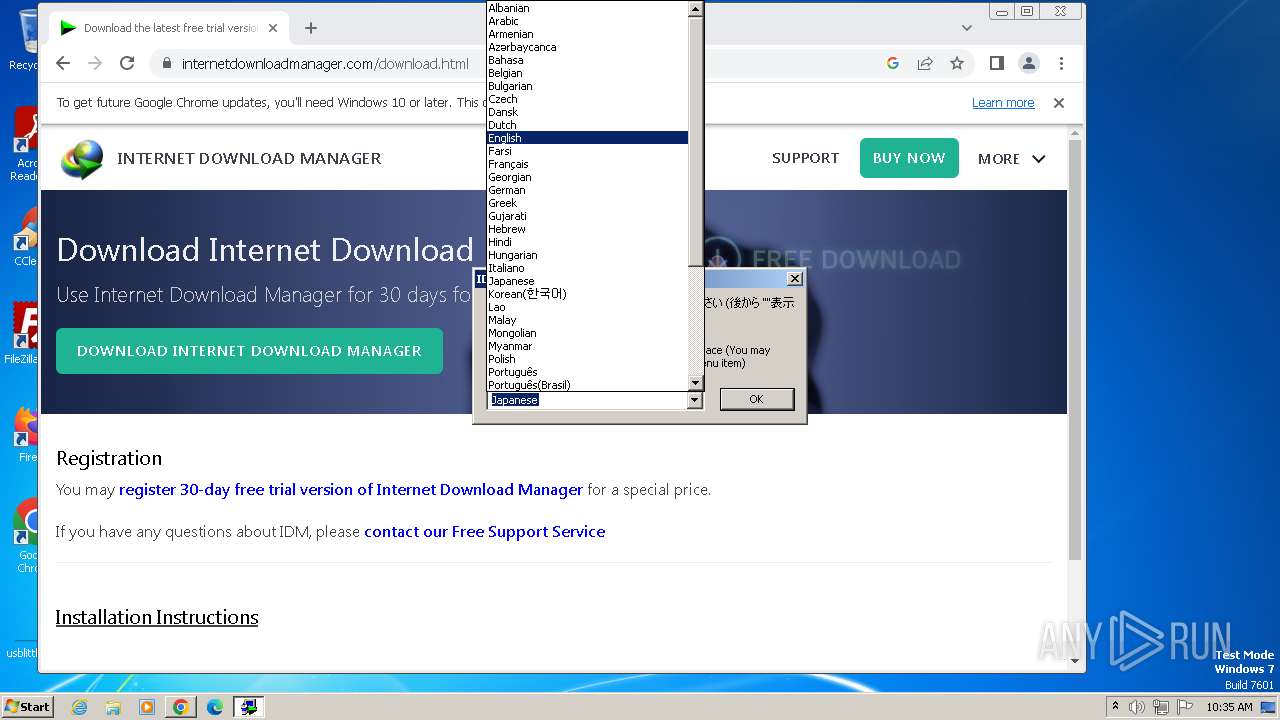Open register 30-day free trial version link
The width and height of the screenshot is (1280, 720).
pyautogui.click(x=351, y=490)
